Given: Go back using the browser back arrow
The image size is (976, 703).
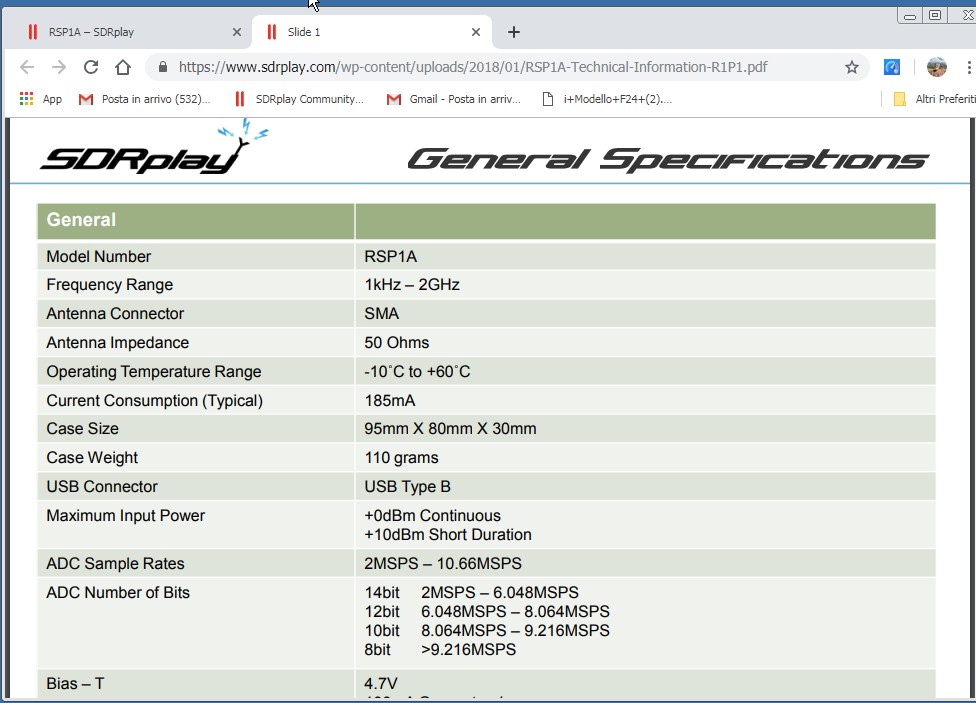Looking at the screenshot, I should pyautogui.click(x=27, y=67).
